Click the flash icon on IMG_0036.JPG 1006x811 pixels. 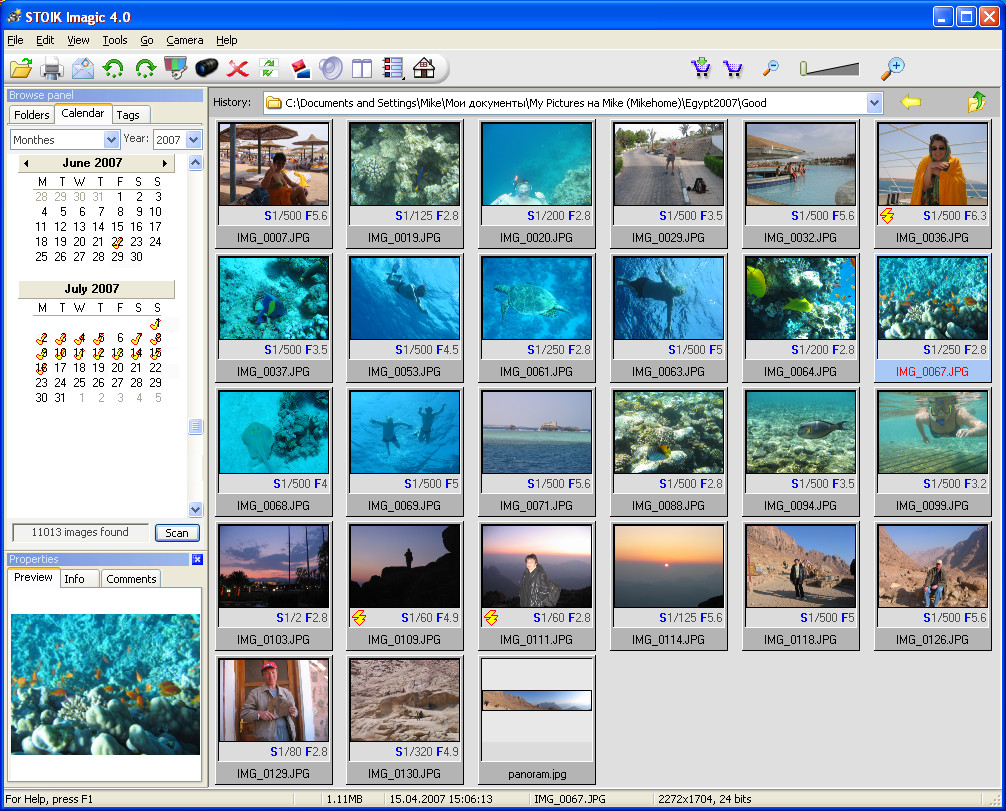tap(887, 216)
